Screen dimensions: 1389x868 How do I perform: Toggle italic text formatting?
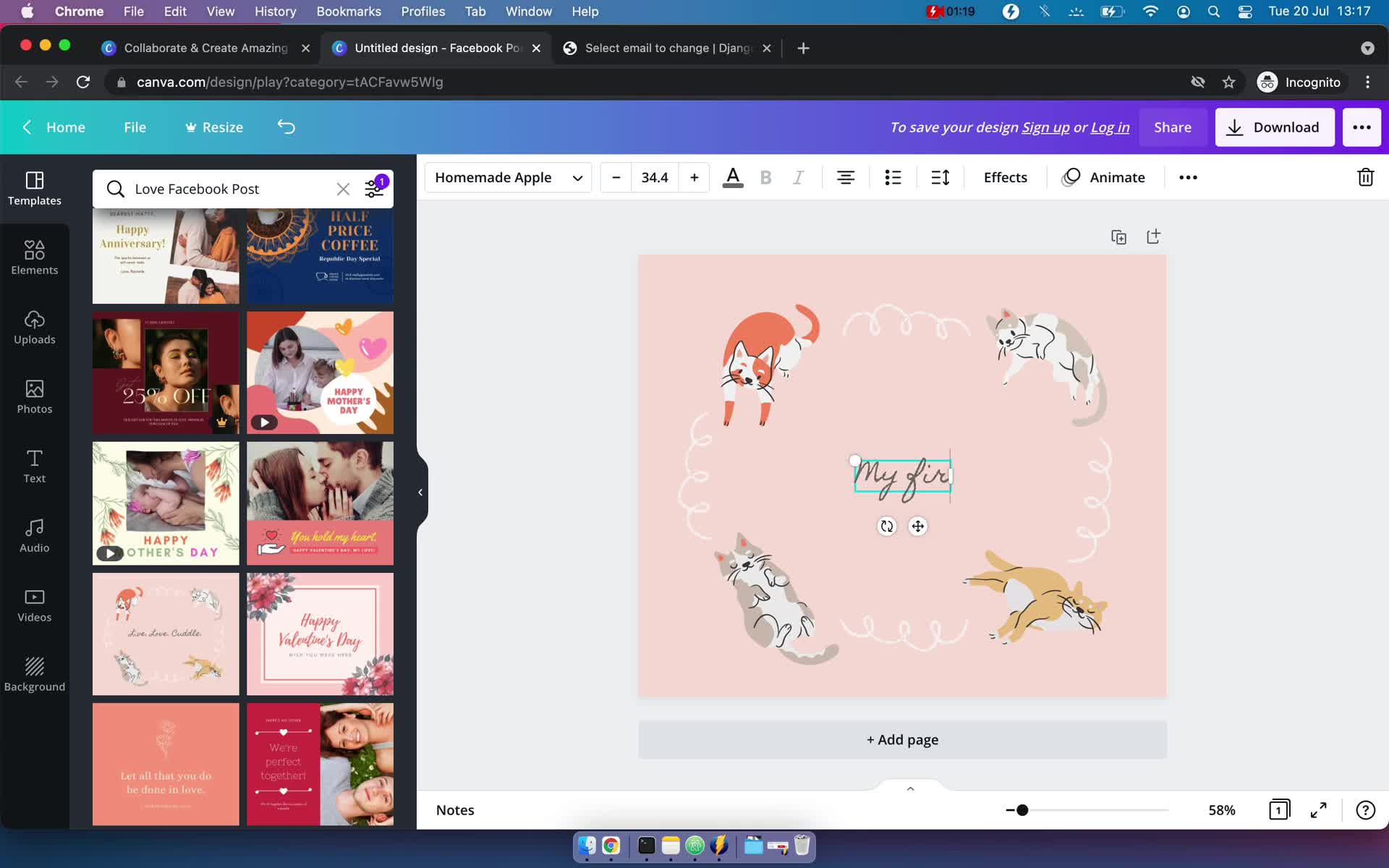tap(798, 177)
